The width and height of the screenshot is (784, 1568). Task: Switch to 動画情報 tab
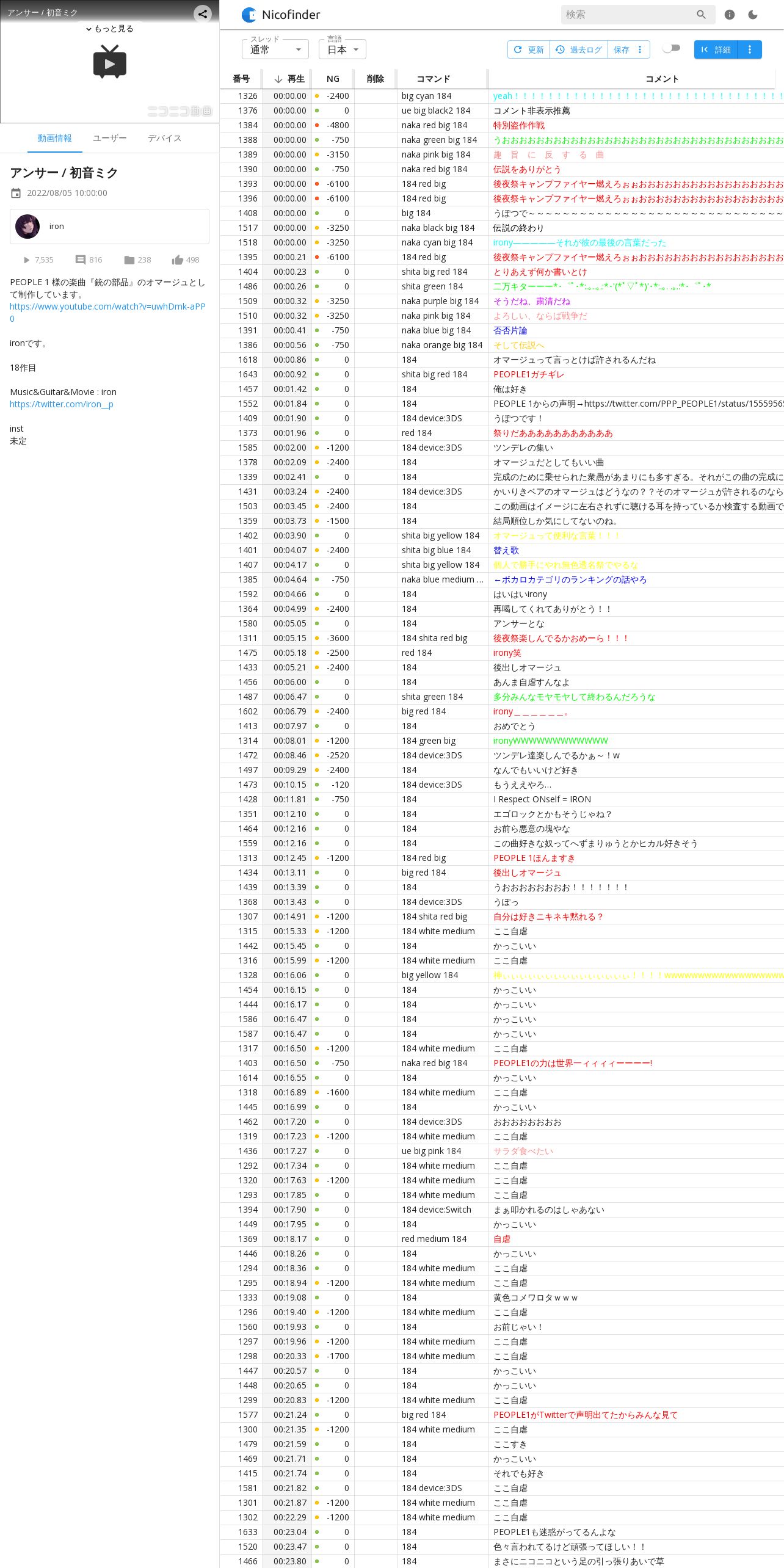click(x=55, y=139)
